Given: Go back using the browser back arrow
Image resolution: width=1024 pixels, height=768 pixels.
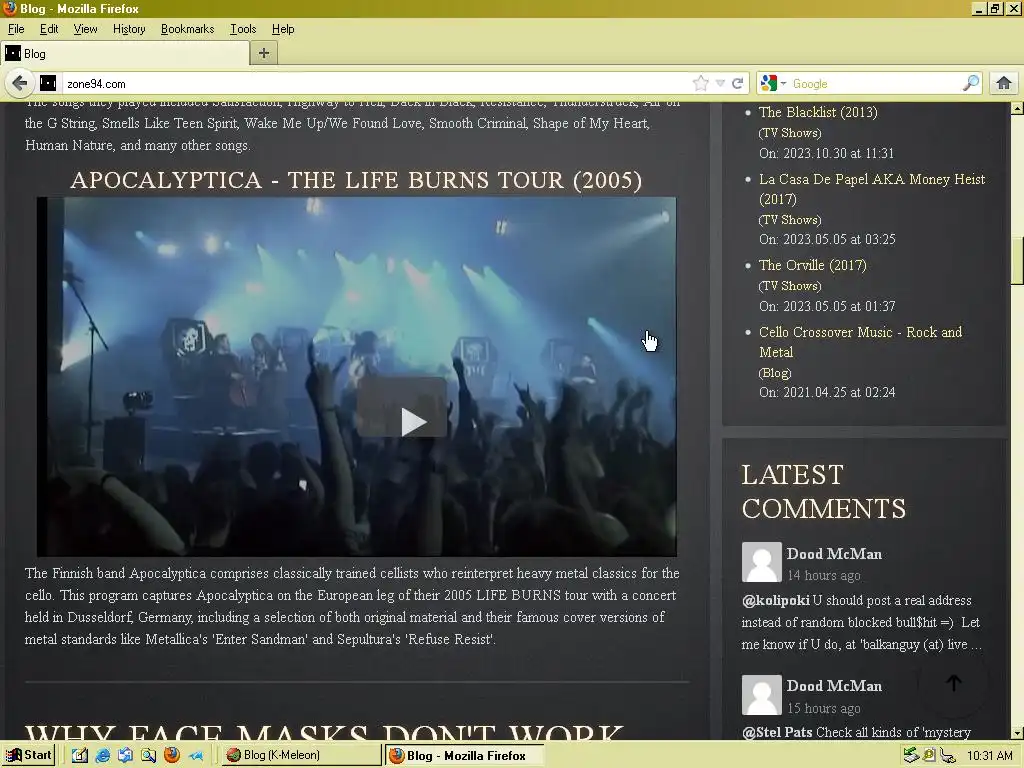Looking at the screenshot, I should [20, 84].
